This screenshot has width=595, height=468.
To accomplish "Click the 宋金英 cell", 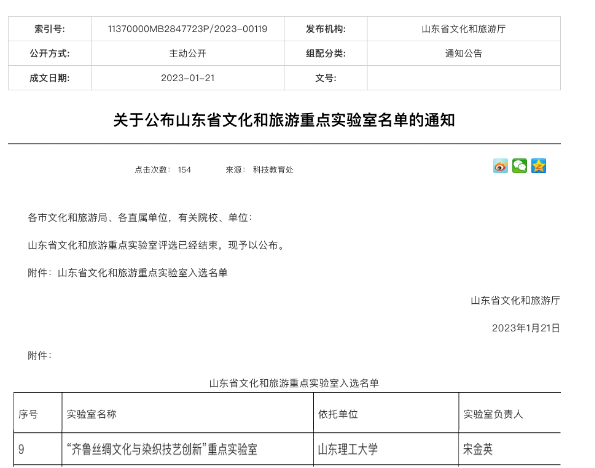I will tap(510, 449).
